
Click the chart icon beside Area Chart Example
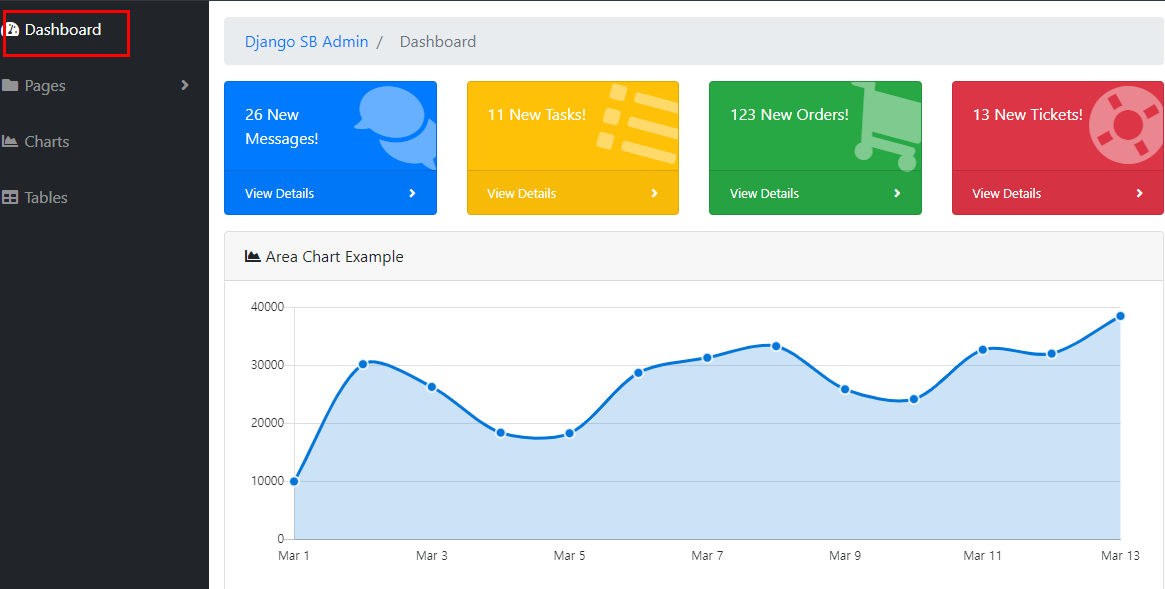coord(253,256)
